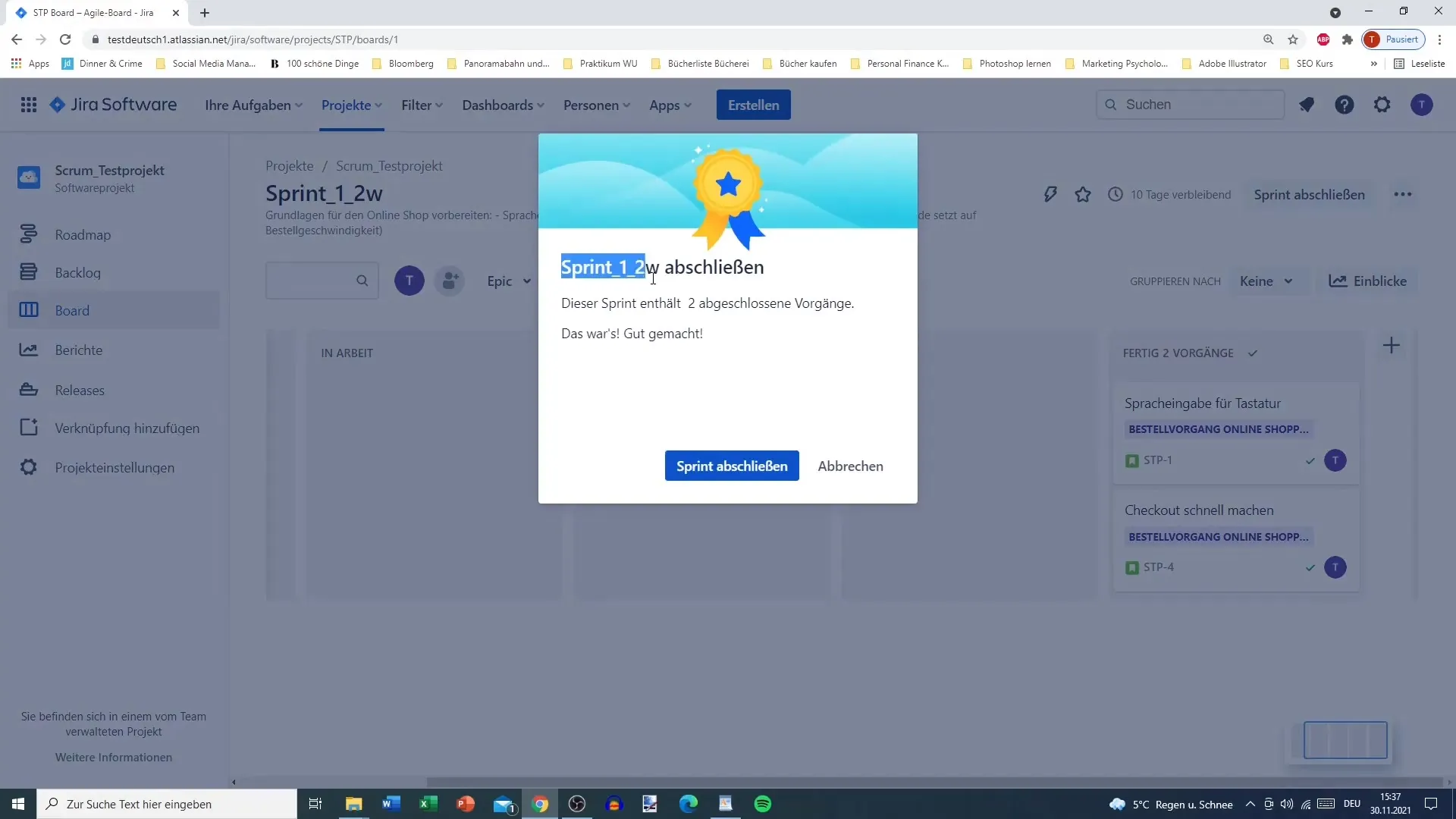Viewport: 1456px width, 819px height.
Task: Toggle the FERTIG 2 VORGÄNGE checkmark
Action: (x=1252, y=353)
